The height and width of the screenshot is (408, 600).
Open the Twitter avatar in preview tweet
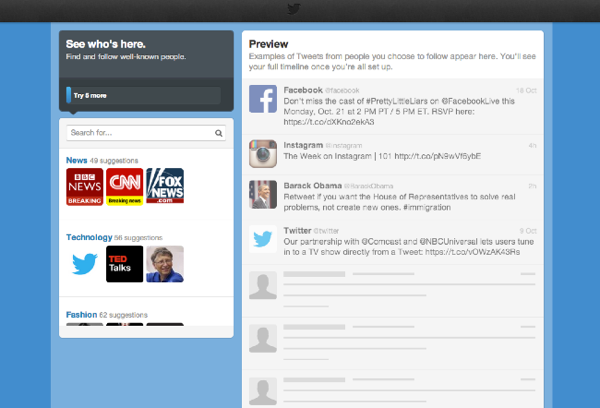click(263, 239)
